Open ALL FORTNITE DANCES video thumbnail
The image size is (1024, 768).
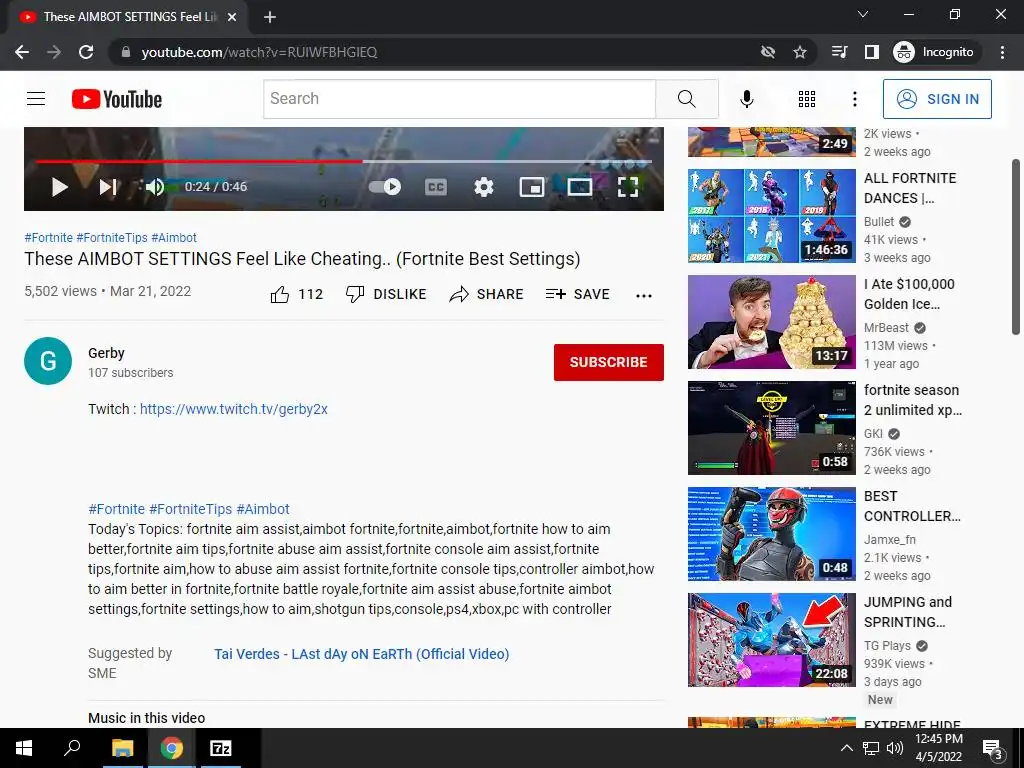pos(771,216)
